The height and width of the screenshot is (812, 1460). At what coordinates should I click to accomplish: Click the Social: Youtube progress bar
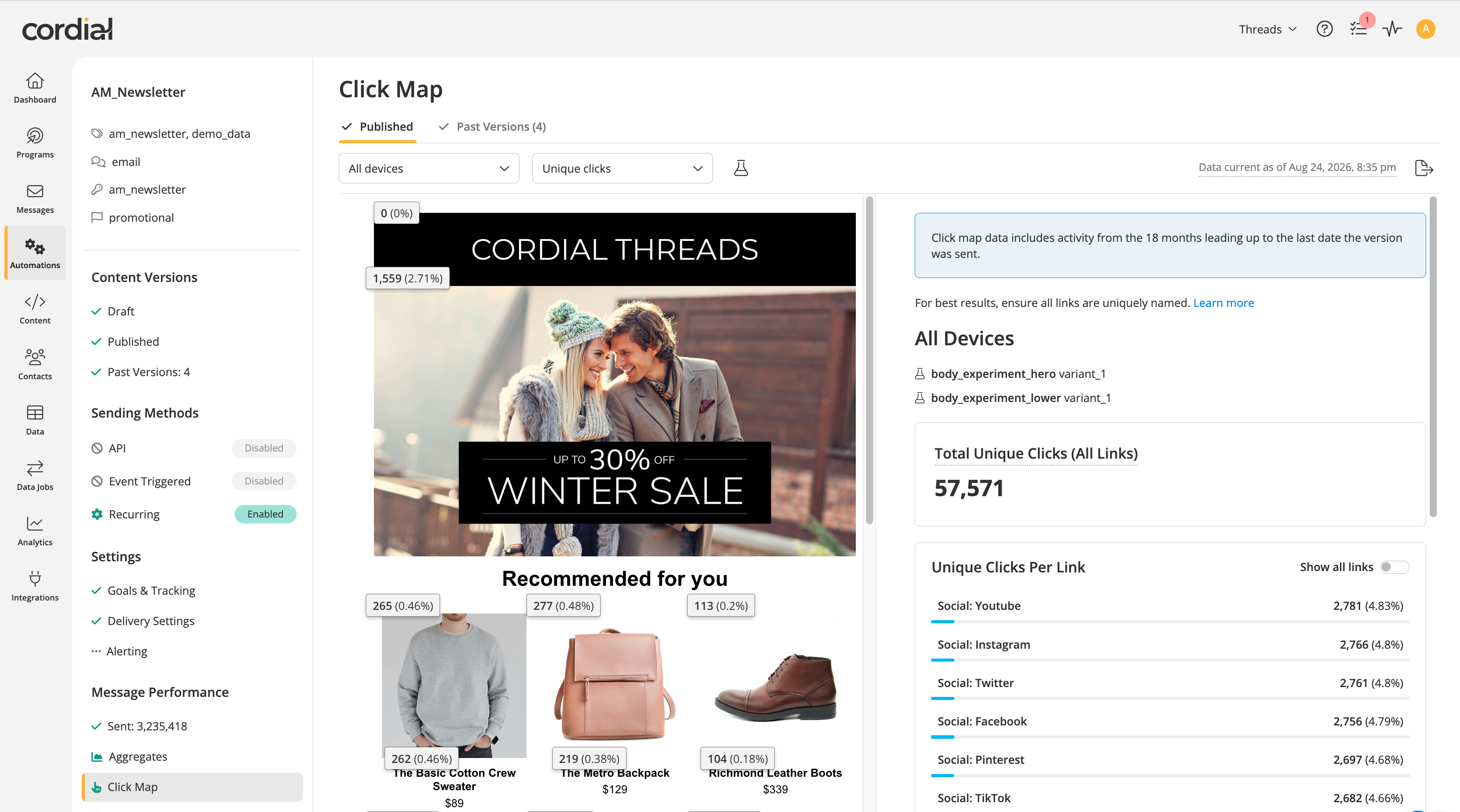(1170, 621)
